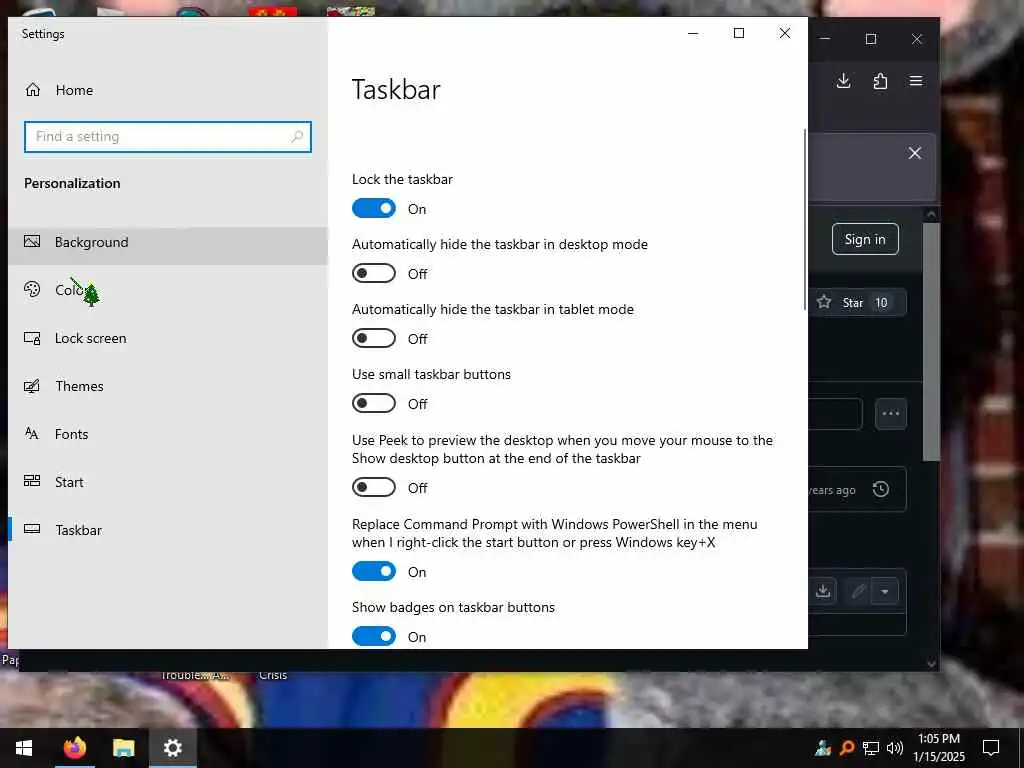Click the search magnifier icon in Settings
The width and height of the screenshot is (1024, 768).
tap(297, 136)
